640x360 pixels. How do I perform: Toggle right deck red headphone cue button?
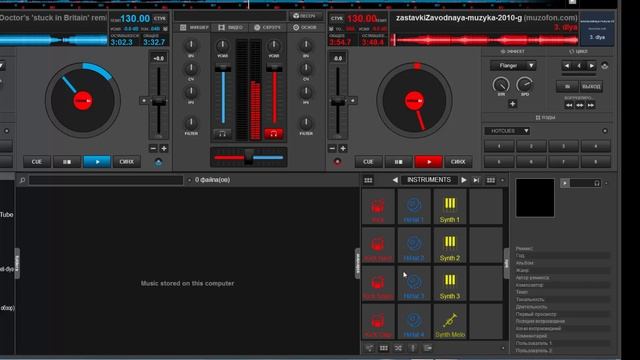coord(273,133)
